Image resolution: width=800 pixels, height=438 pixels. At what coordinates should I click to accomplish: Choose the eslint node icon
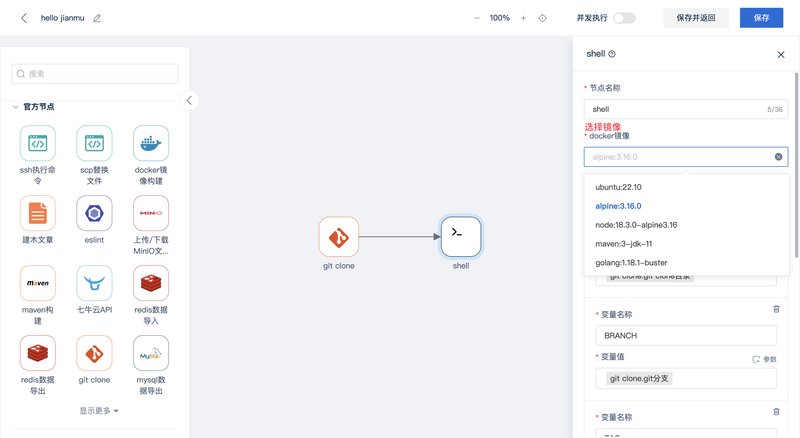(x=94, y=213)
